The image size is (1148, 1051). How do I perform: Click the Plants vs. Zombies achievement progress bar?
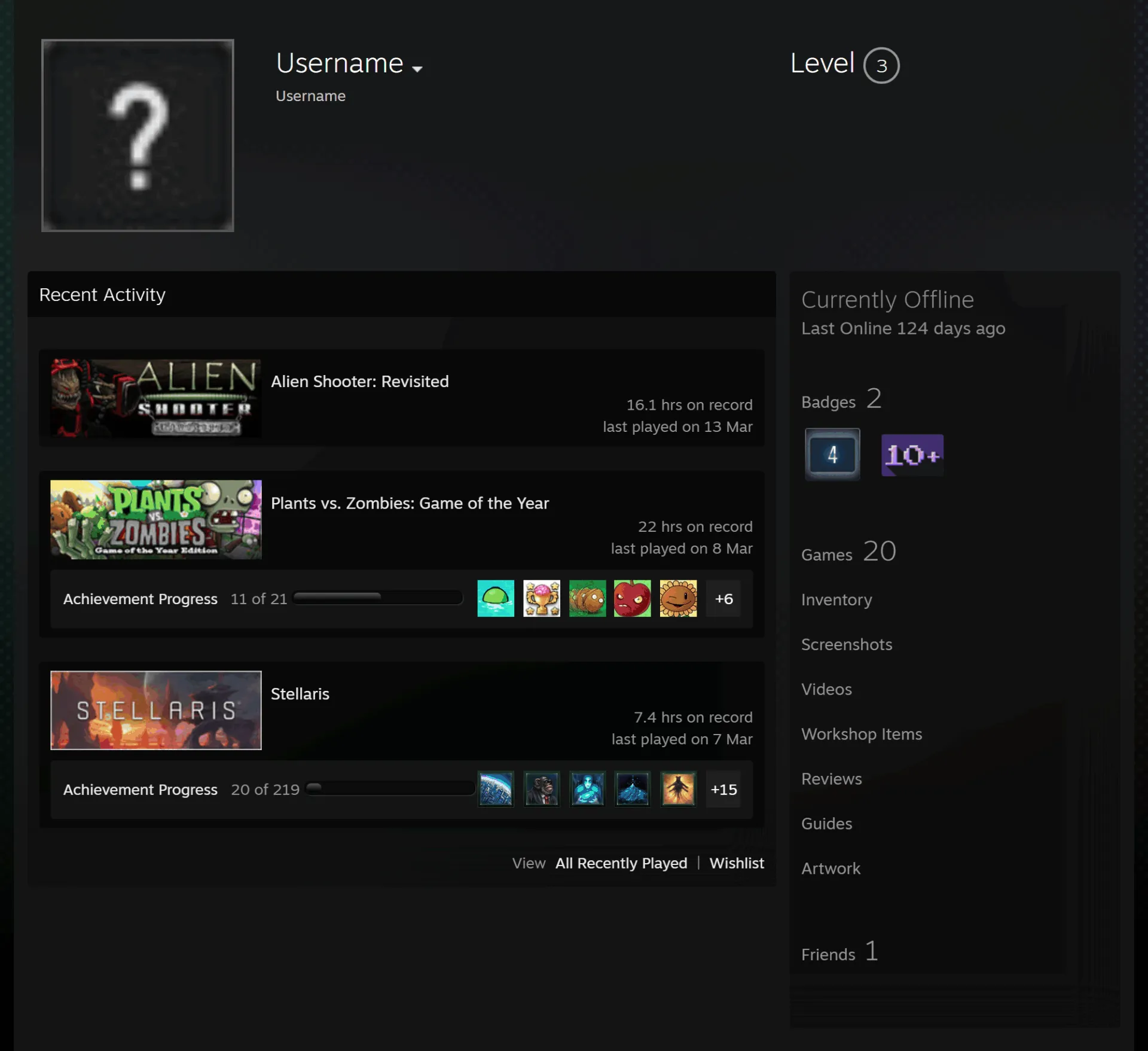[378, 598]
